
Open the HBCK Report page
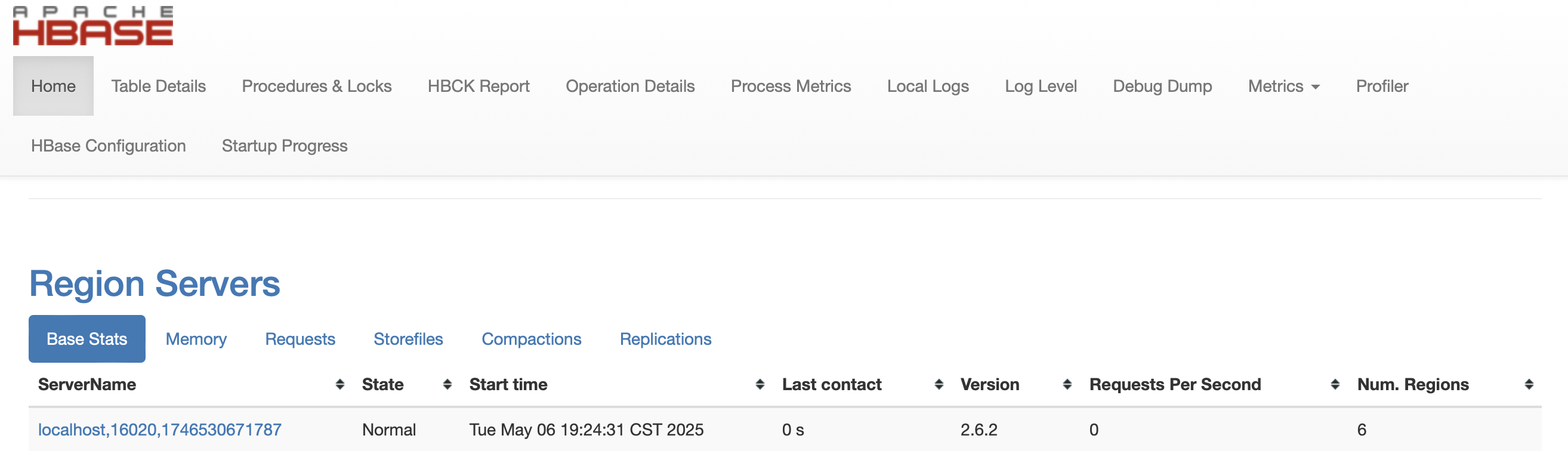(x=479, y=87)
